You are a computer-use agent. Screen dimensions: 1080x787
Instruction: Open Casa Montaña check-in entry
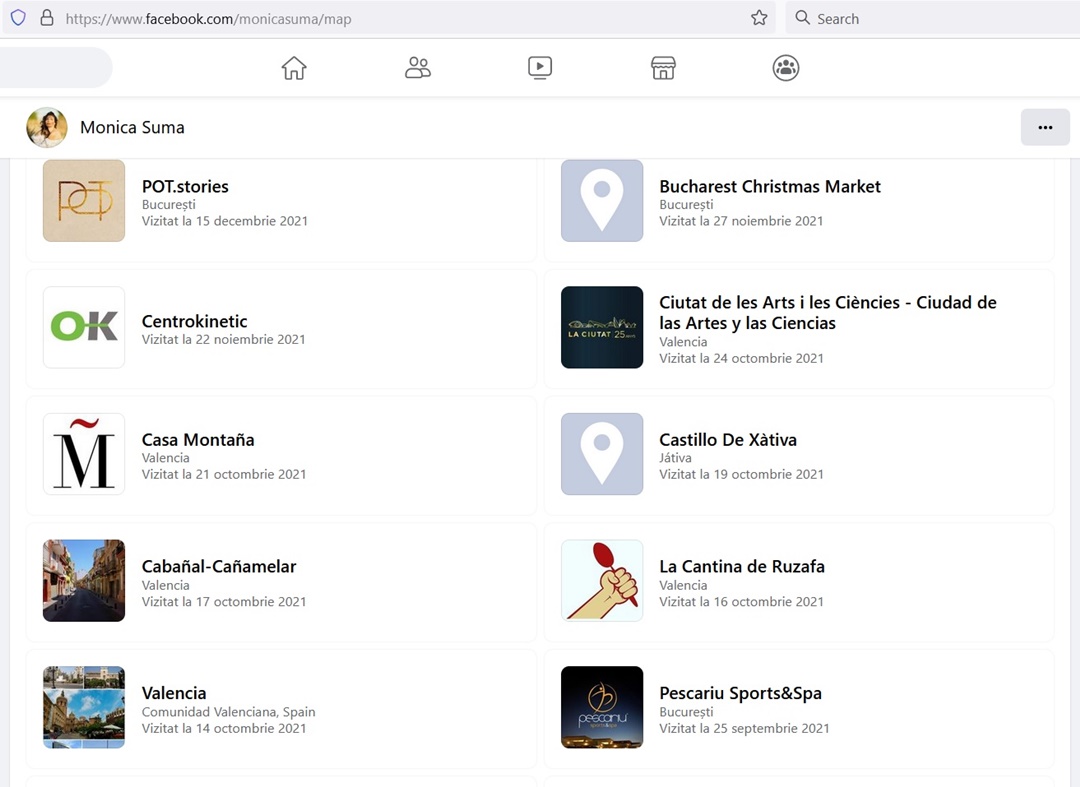click(x=198, y=440)
